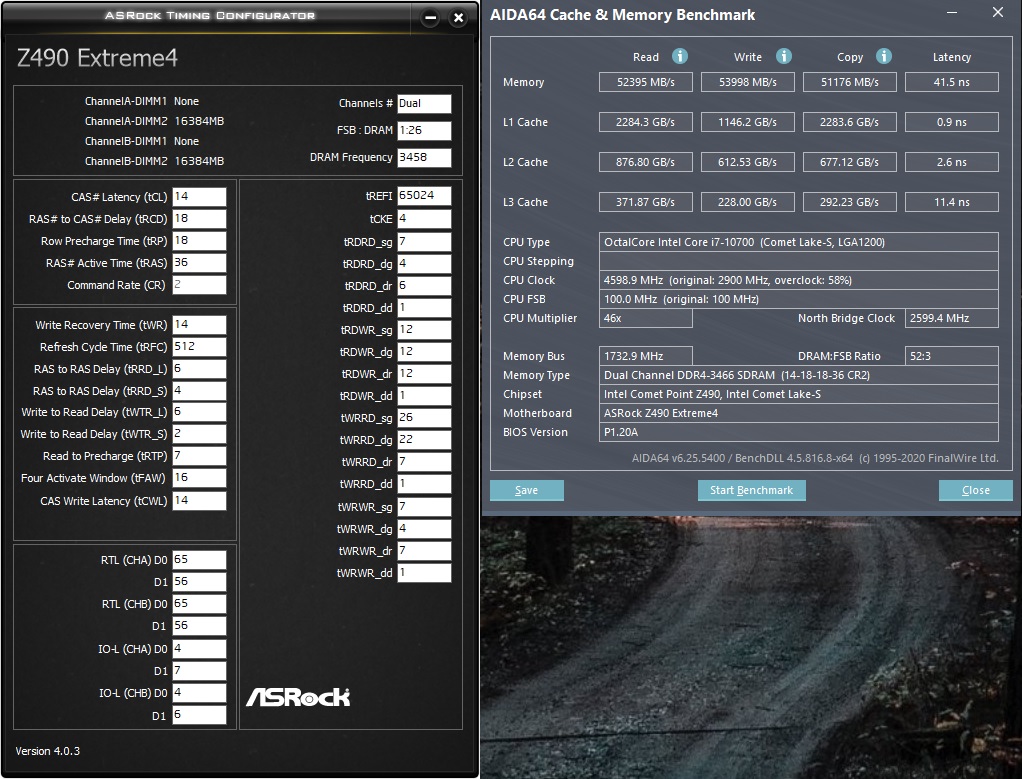Click the Close button in AIDA64
Image resolution: width=1022 pixels, height=779 pixels.
[975, 490]
